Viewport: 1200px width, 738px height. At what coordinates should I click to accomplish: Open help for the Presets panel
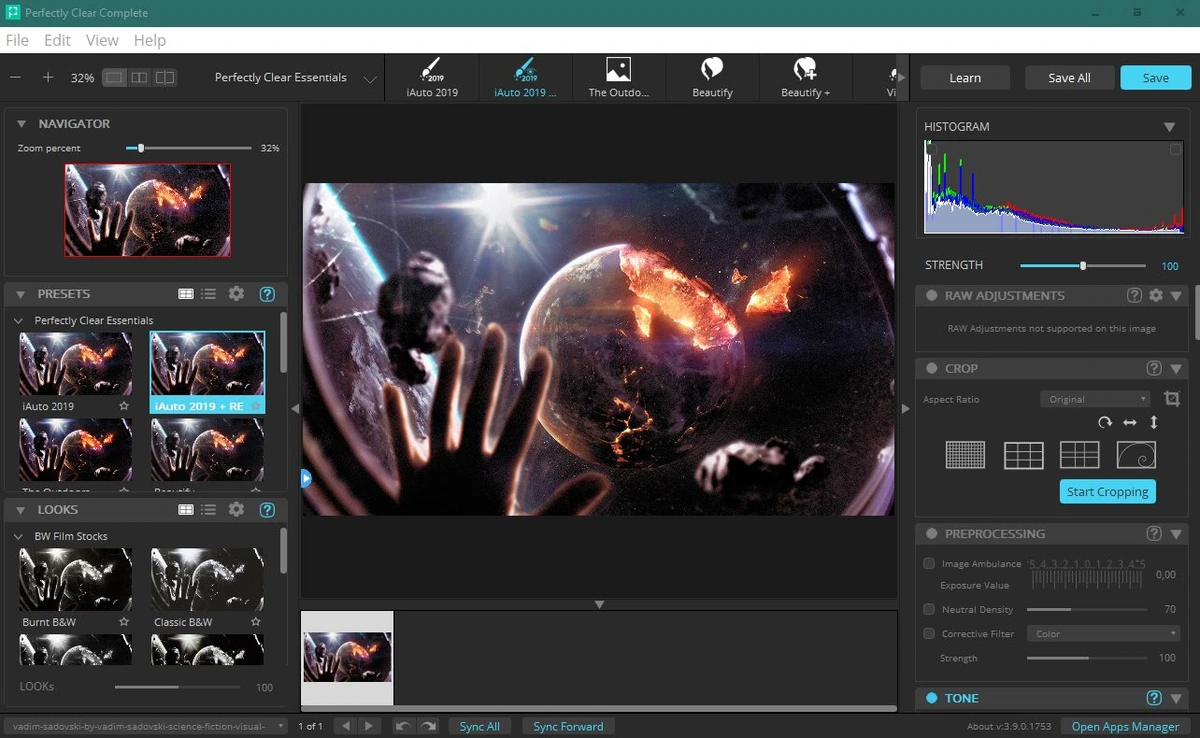click(267, 294)
